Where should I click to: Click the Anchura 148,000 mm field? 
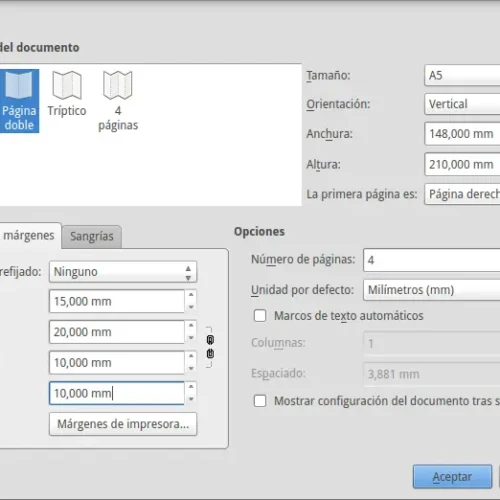[462, 134]
